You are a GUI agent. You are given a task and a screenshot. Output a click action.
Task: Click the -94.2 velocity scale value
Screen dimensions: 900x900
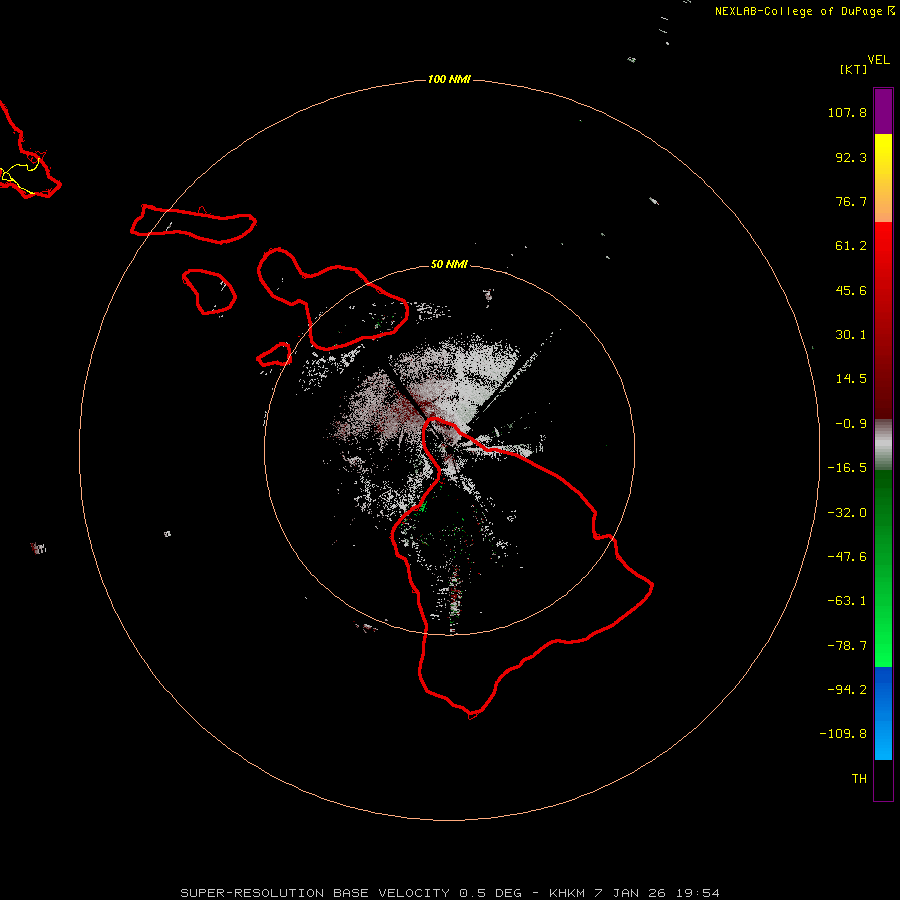pos(847,689)
